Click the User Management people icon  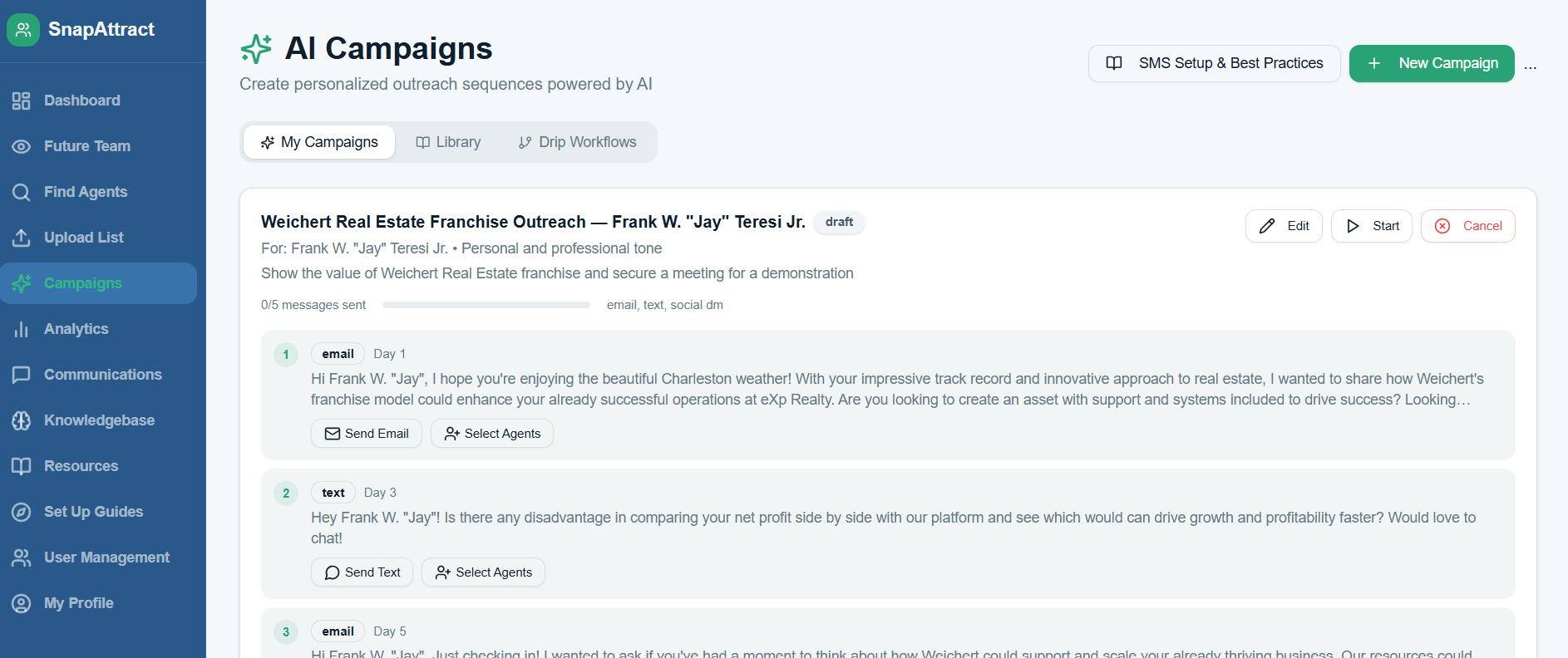coord(22,557)
